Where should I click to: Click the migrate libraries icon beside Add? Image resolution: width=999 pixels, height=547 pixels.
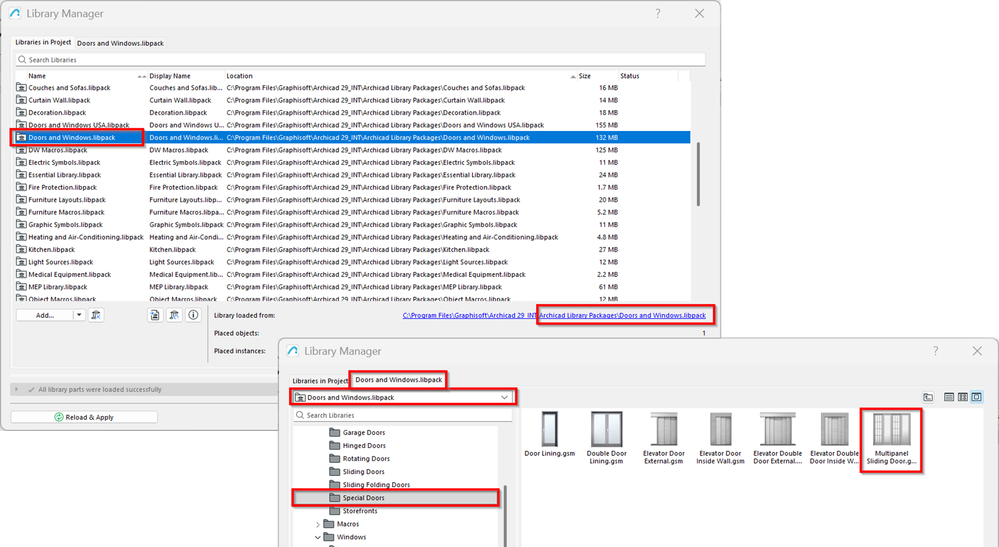coord(96,315)
